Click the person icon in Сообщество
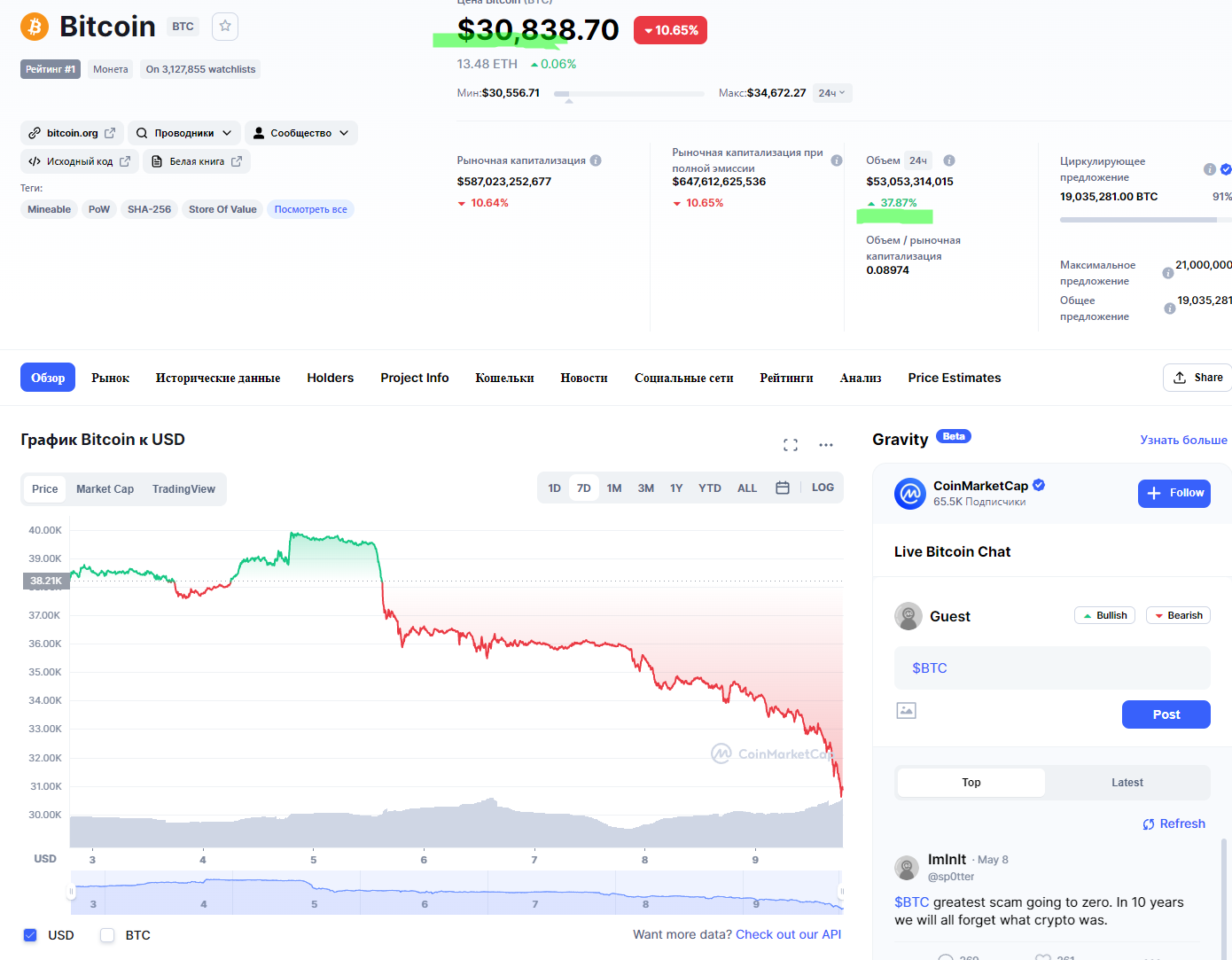This screenshot has height=960, width=1232. click(259, 133)
